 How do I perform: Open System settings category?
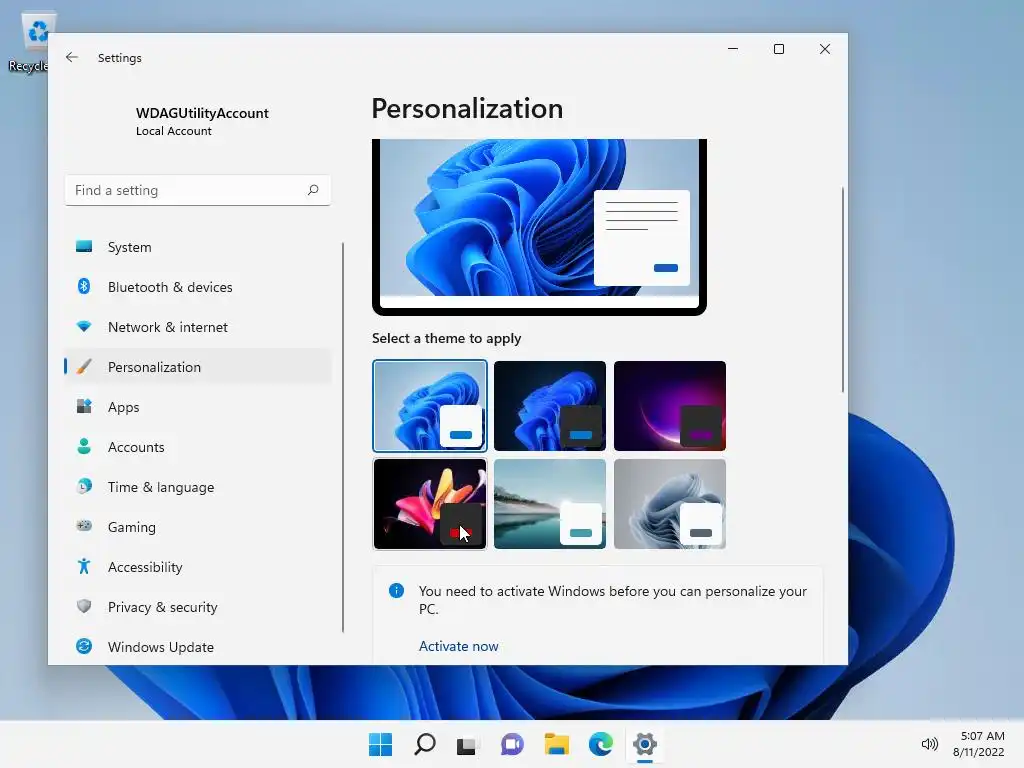(199, 247)
